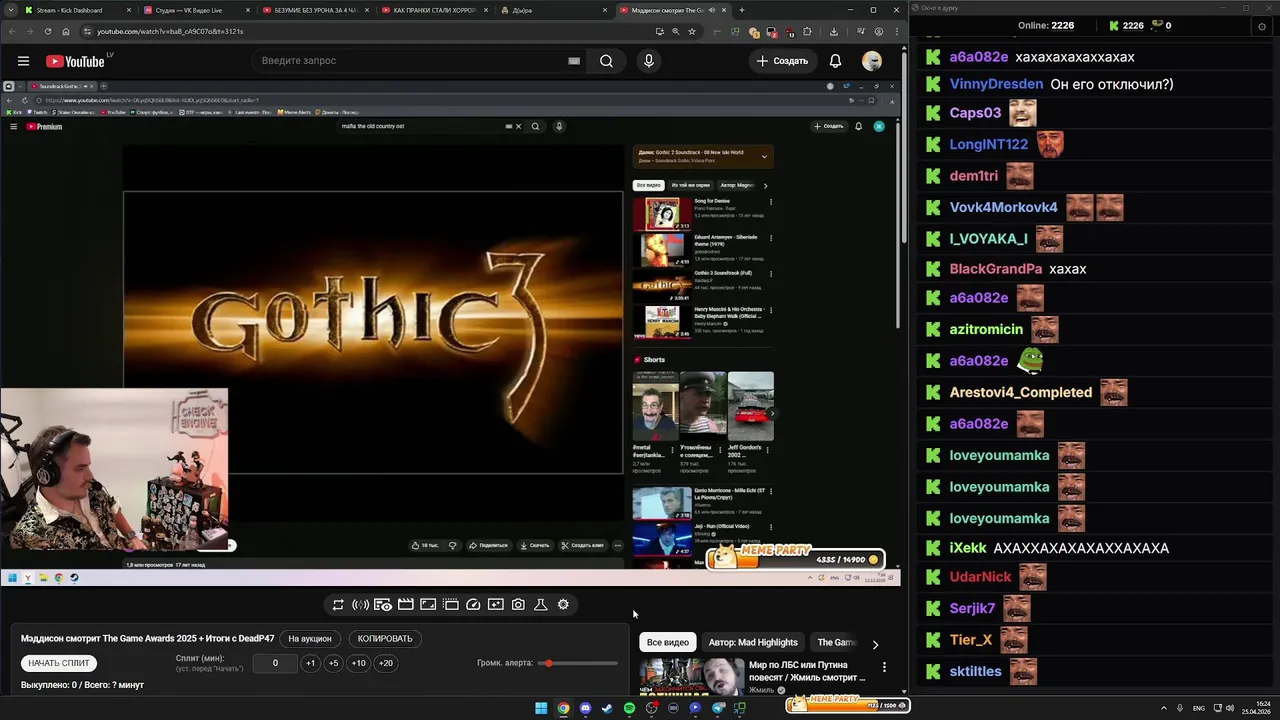1280x720 pixels.
Task: Open the more options for the Жмиль video
Action: (884, 667)
